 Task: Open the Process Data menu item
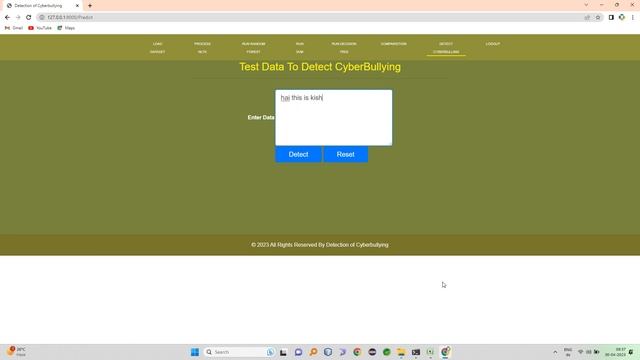pyautogui.click(x=202, y=48)
